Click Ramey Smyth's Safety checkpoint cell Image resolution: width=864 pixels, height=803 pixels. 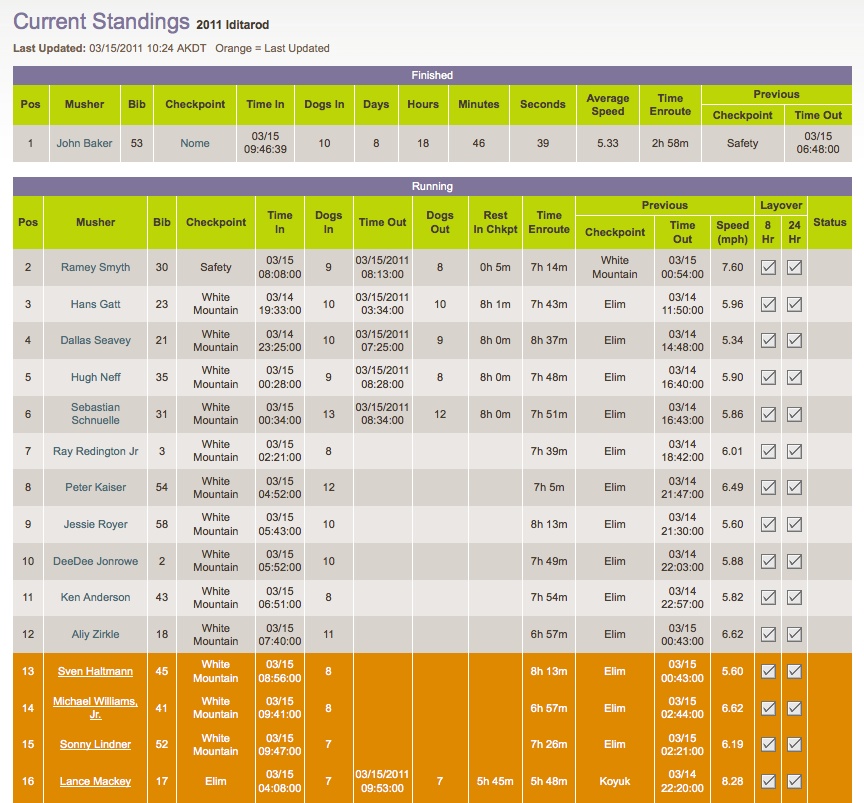(215, 267)
